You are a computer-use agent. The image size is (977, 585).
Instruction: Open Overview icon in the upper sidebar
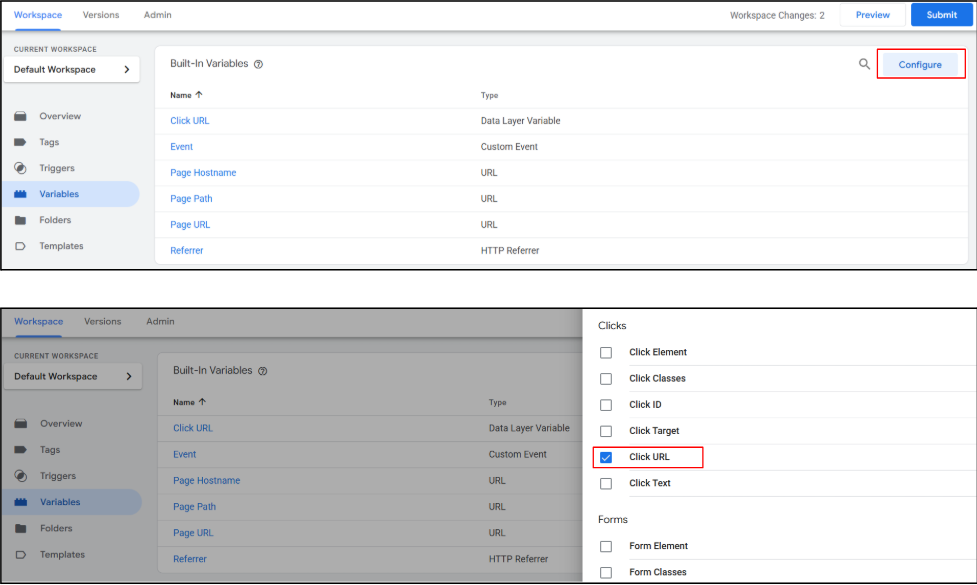click(20, 116)
